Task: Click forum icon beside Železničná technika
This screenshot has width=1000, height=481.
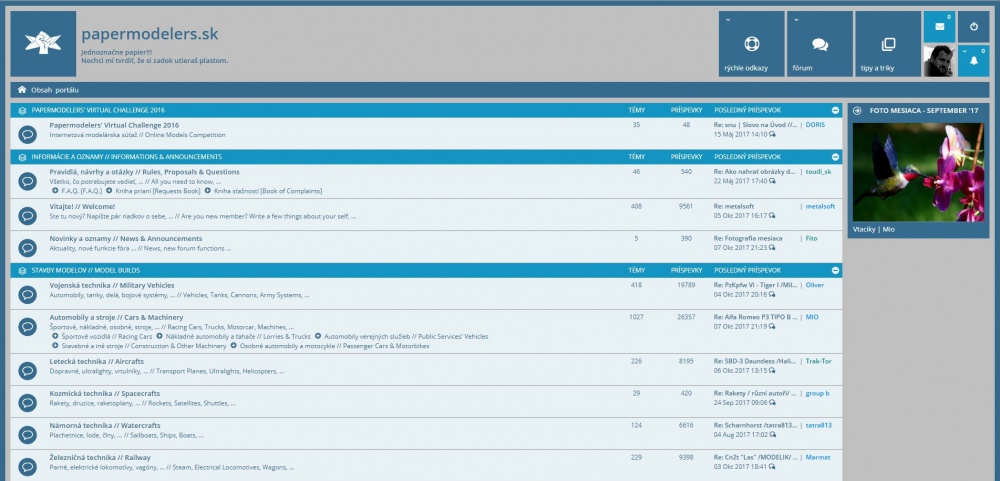Action: pos(27,466)
